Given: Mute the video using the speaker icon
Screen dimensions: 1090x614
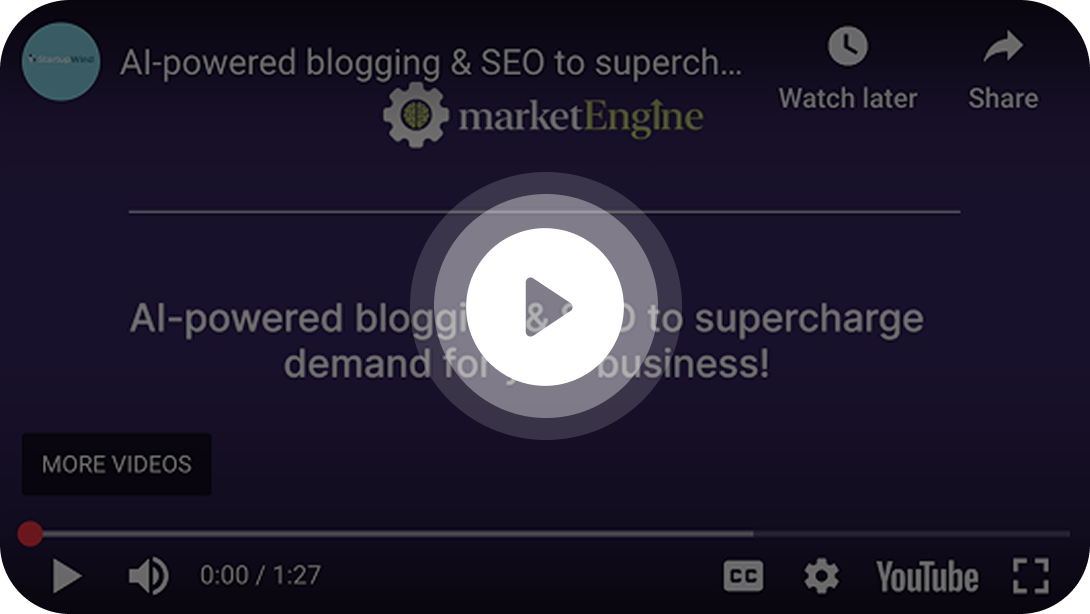Looking at the screenshot, I should [x=148, y=576].
